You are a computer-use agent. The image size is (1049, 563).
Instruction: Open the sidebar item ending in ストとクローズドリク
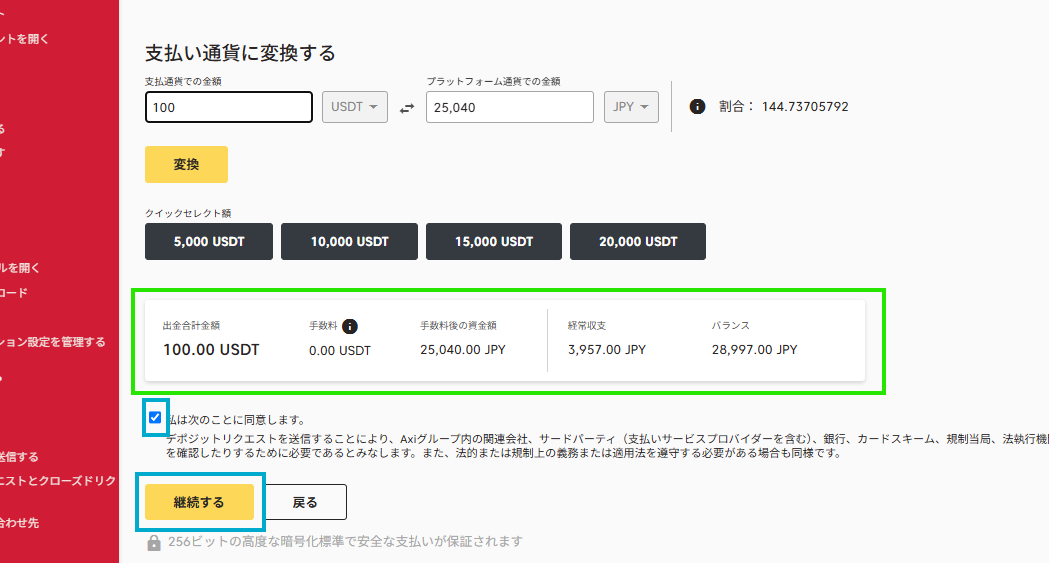[x=58, y=480]
